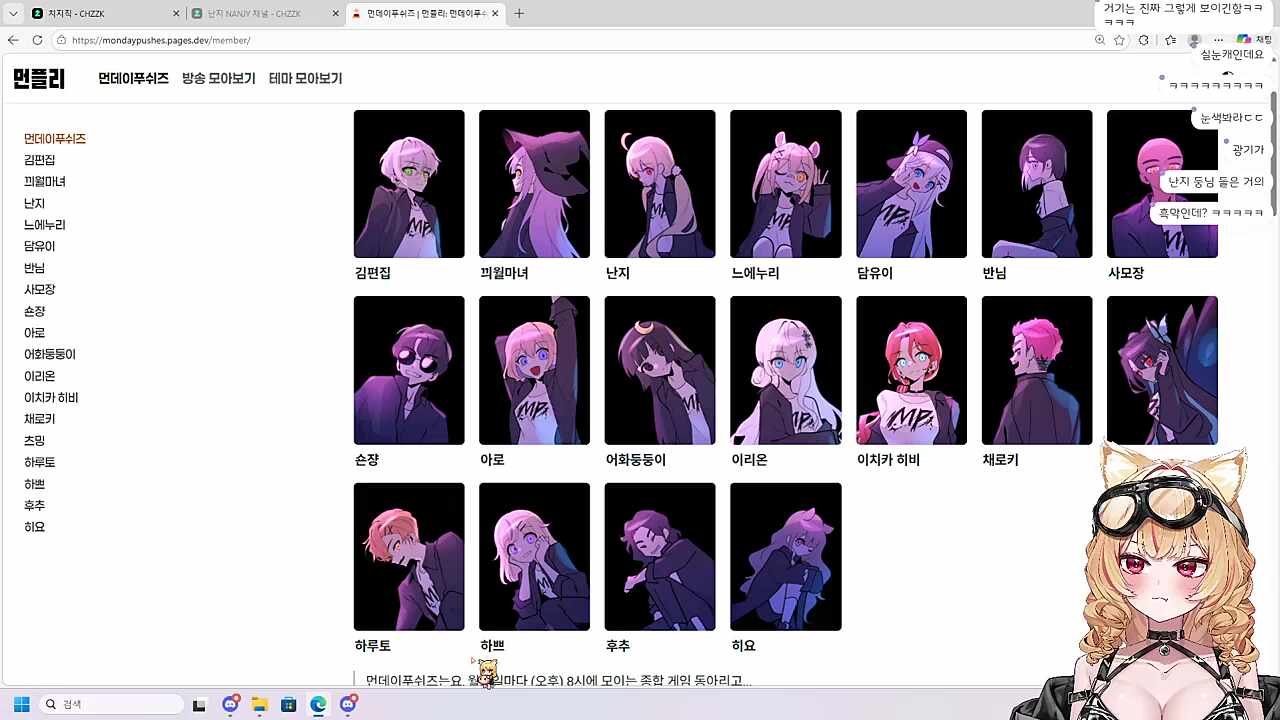Expand the tab search dropdown arrow
1280x720 pixels.
pos(13,14)
